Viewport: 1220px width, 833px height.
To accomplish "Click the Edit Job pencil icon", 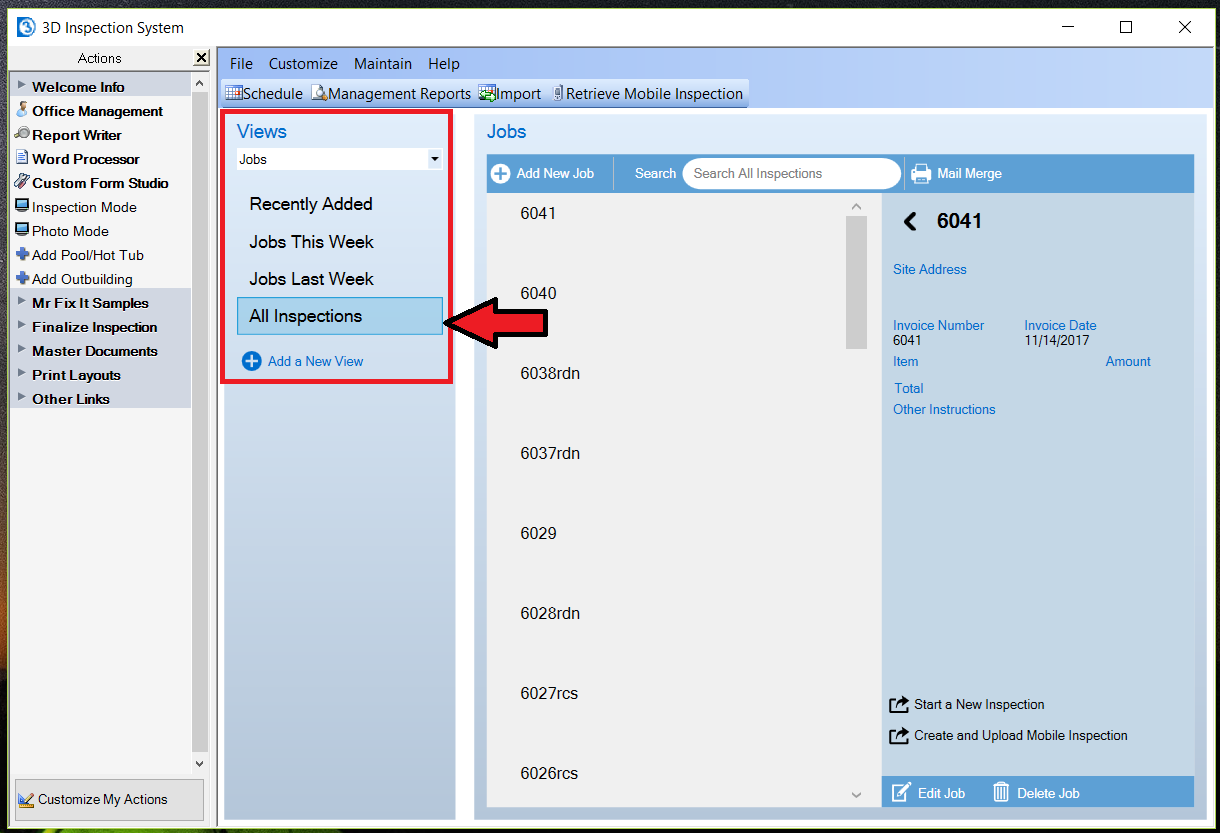I will pos(901,793).
